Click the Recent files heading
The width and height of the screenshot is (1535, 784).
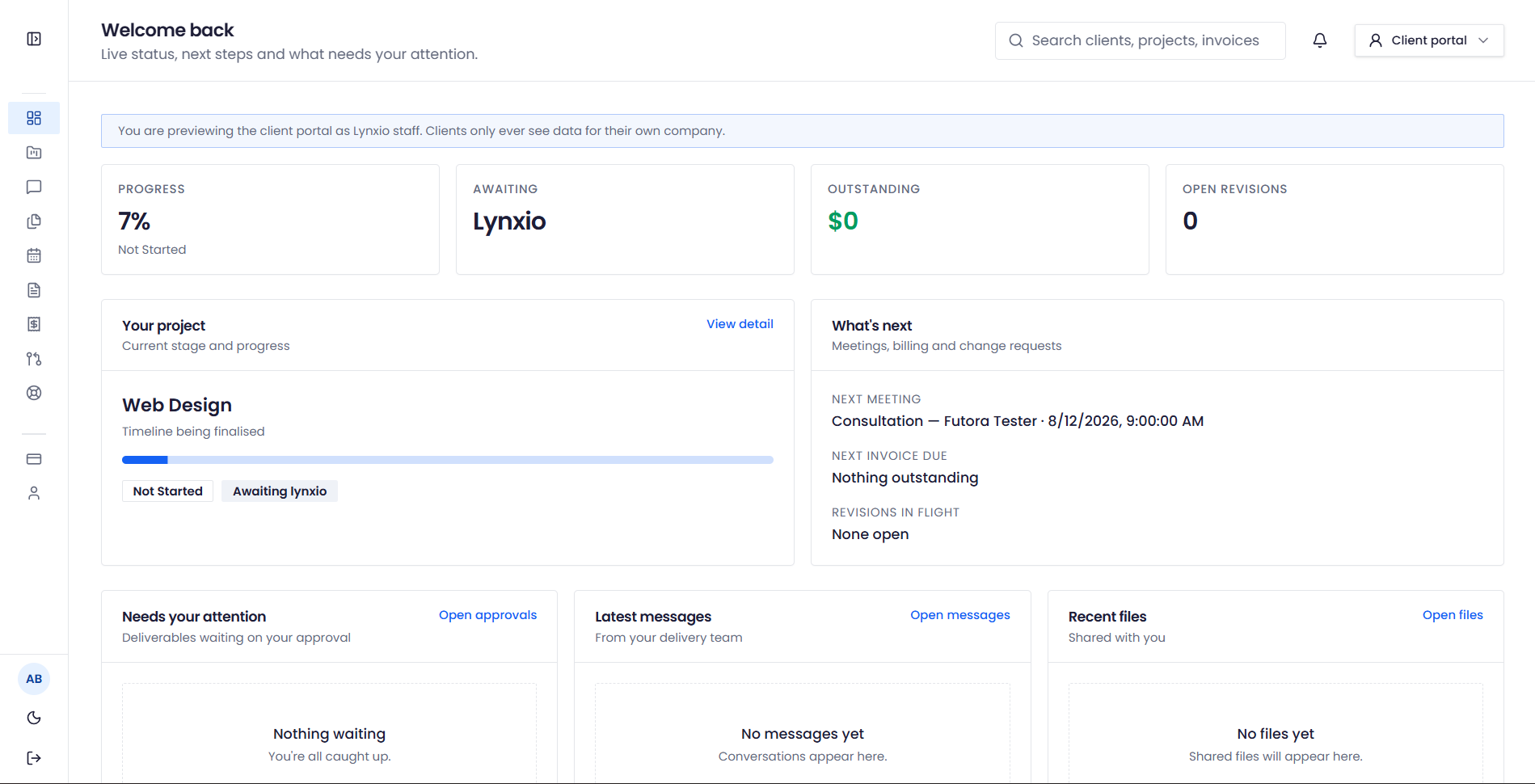click(1107, 617)
